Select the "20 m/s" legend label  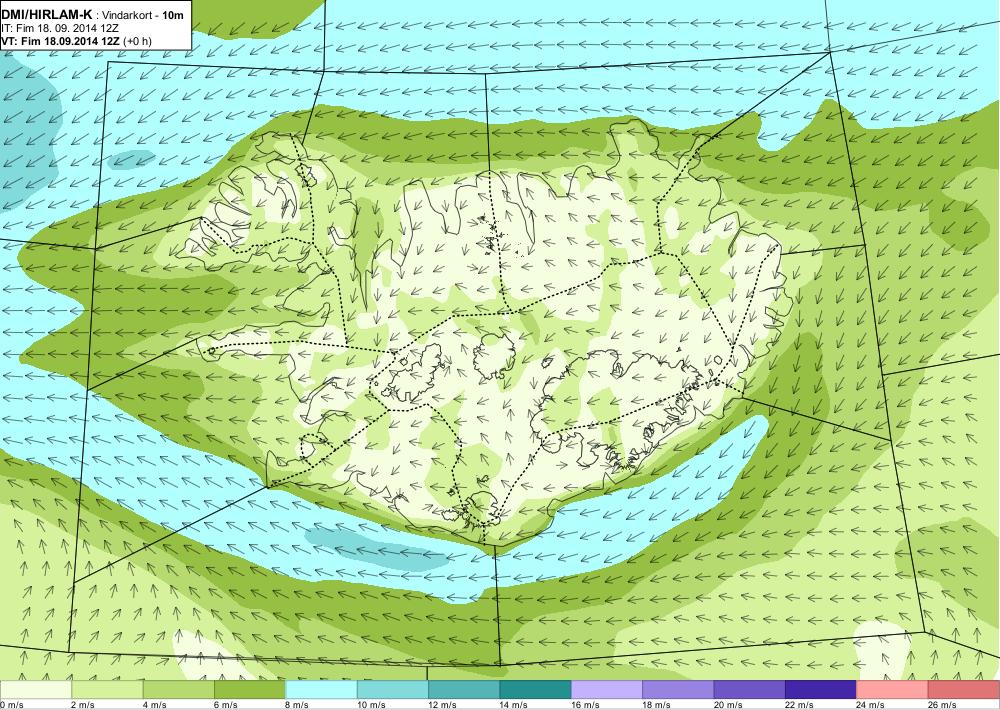click(x=728, y=705)
